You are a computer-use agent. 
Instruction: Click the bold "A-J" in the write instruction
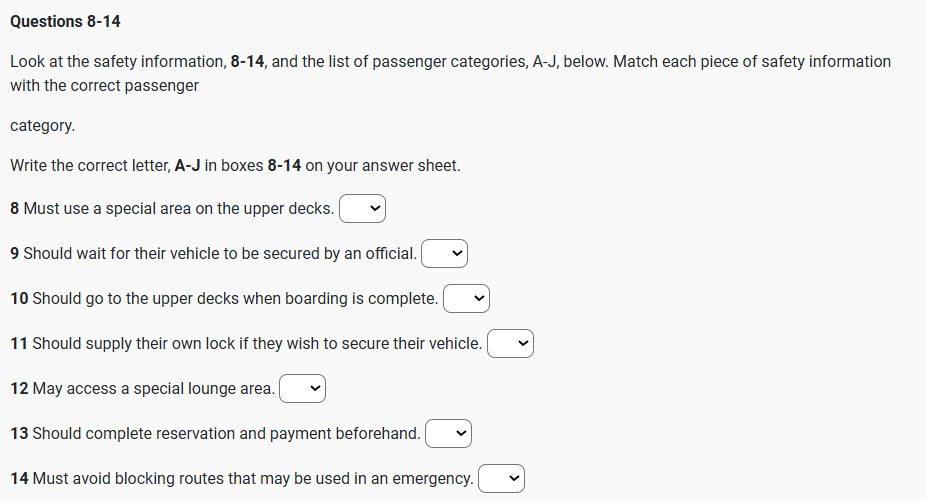tap(187, 165)
